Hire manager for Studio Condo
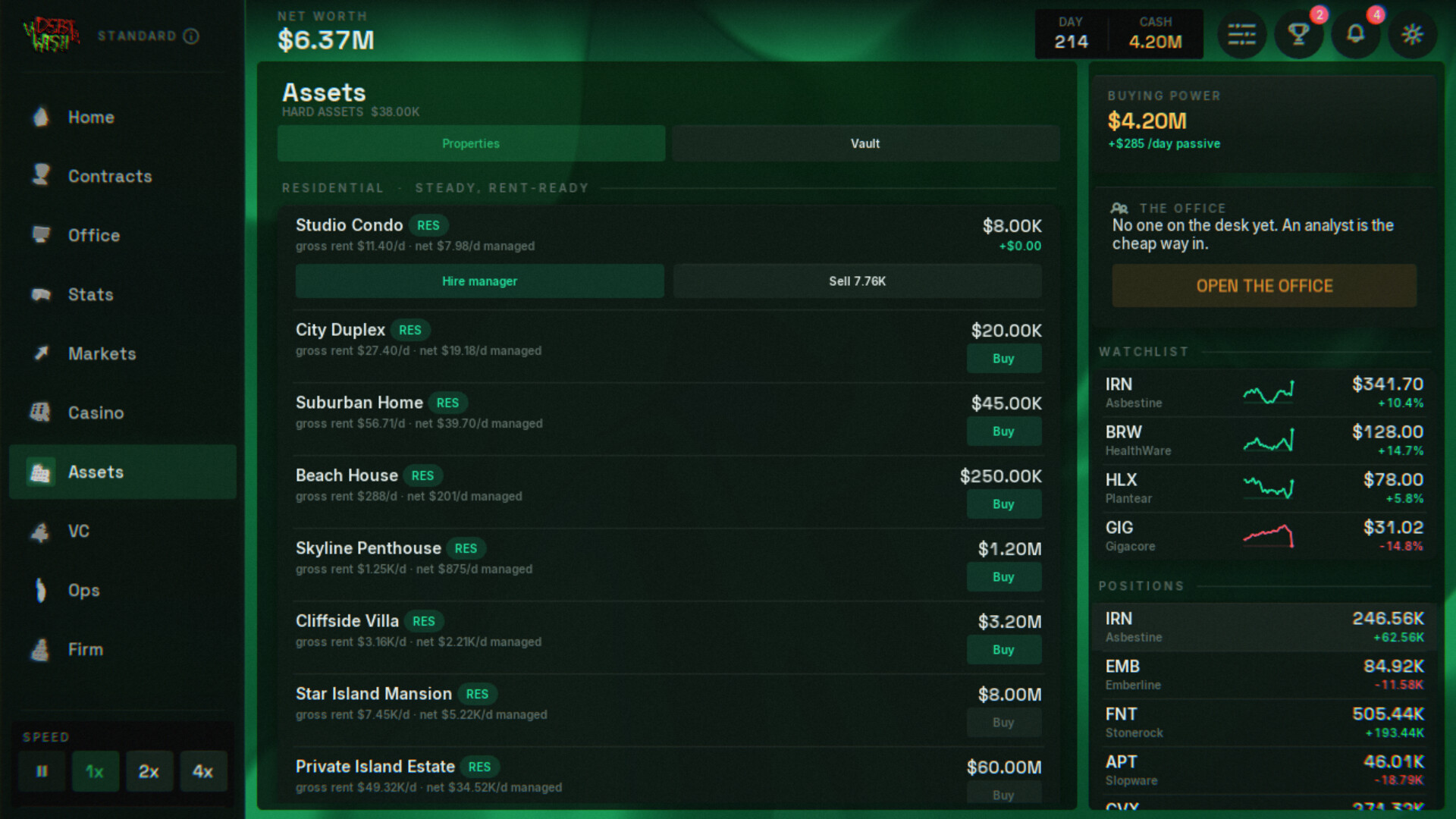The height and width of the screenshot is (819, 1456). pos(480,281)
